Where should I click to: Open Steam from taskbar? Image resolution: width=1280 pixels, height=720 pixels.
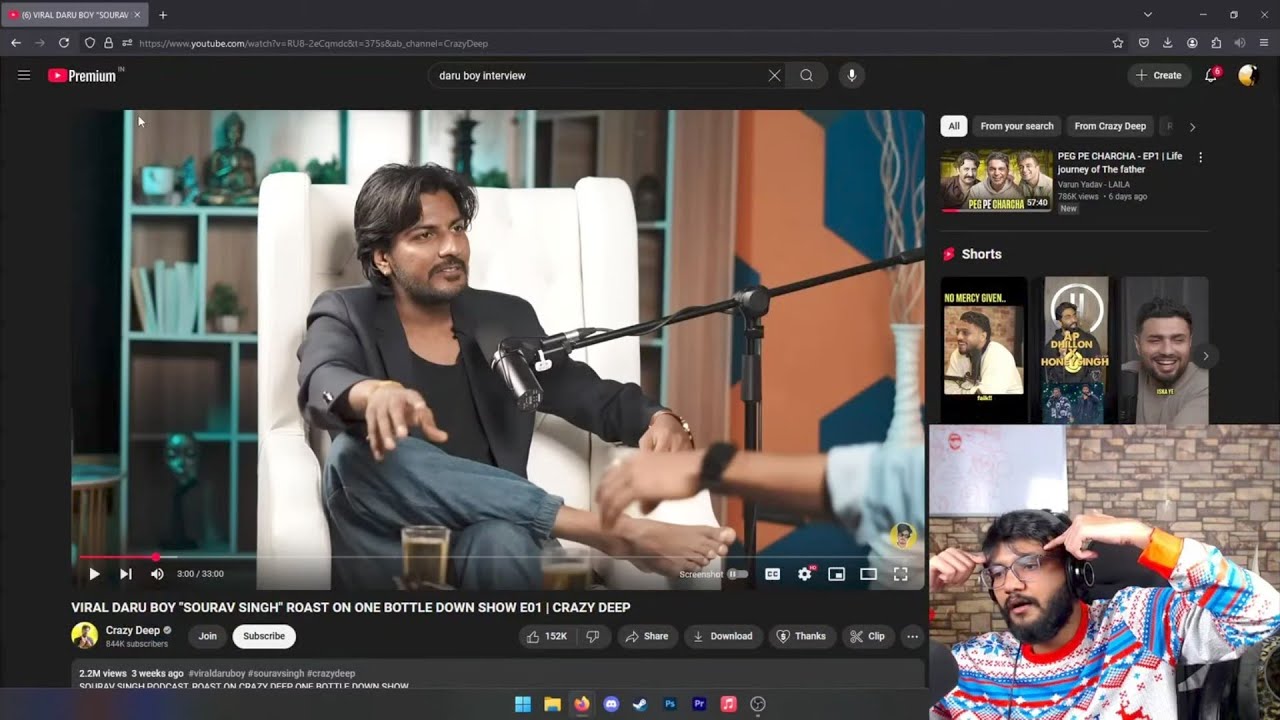click(640, 704)
